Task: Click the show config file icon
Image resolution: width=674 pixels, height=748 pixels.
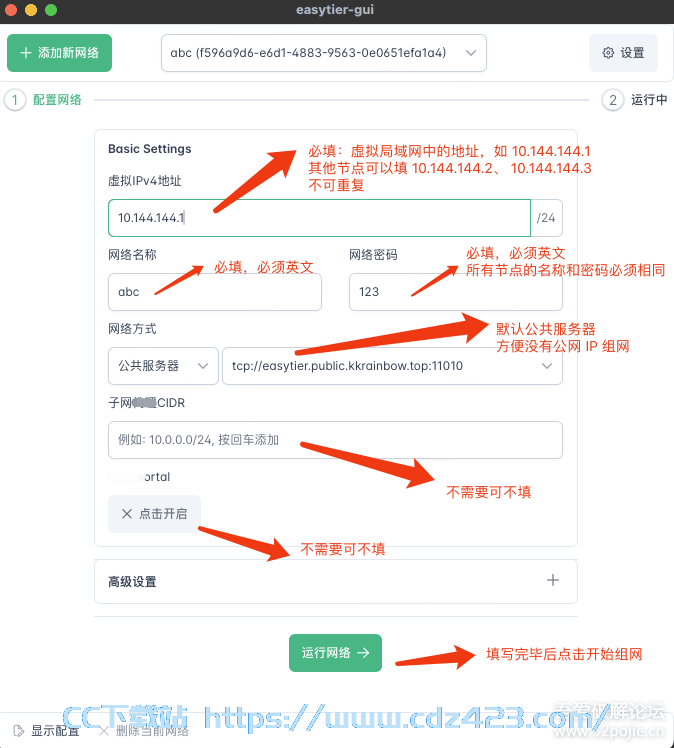Action: (x=19, y=730)
